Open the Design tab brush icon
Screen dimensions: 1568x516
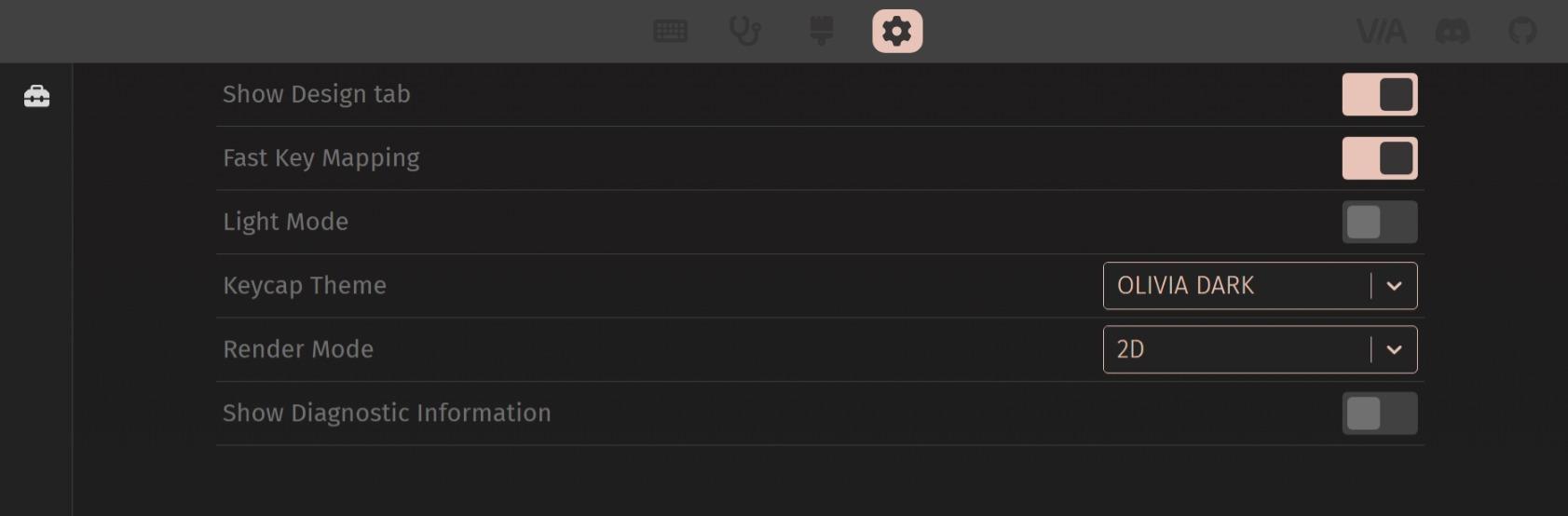click(821, 32)
